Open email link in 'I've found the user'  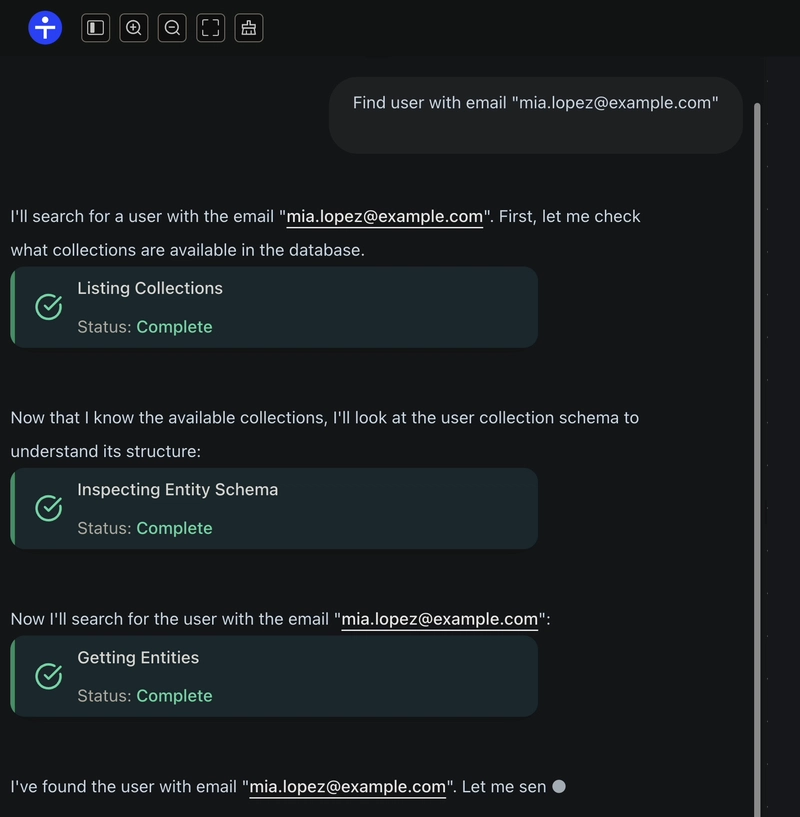[x=348, y=786]
